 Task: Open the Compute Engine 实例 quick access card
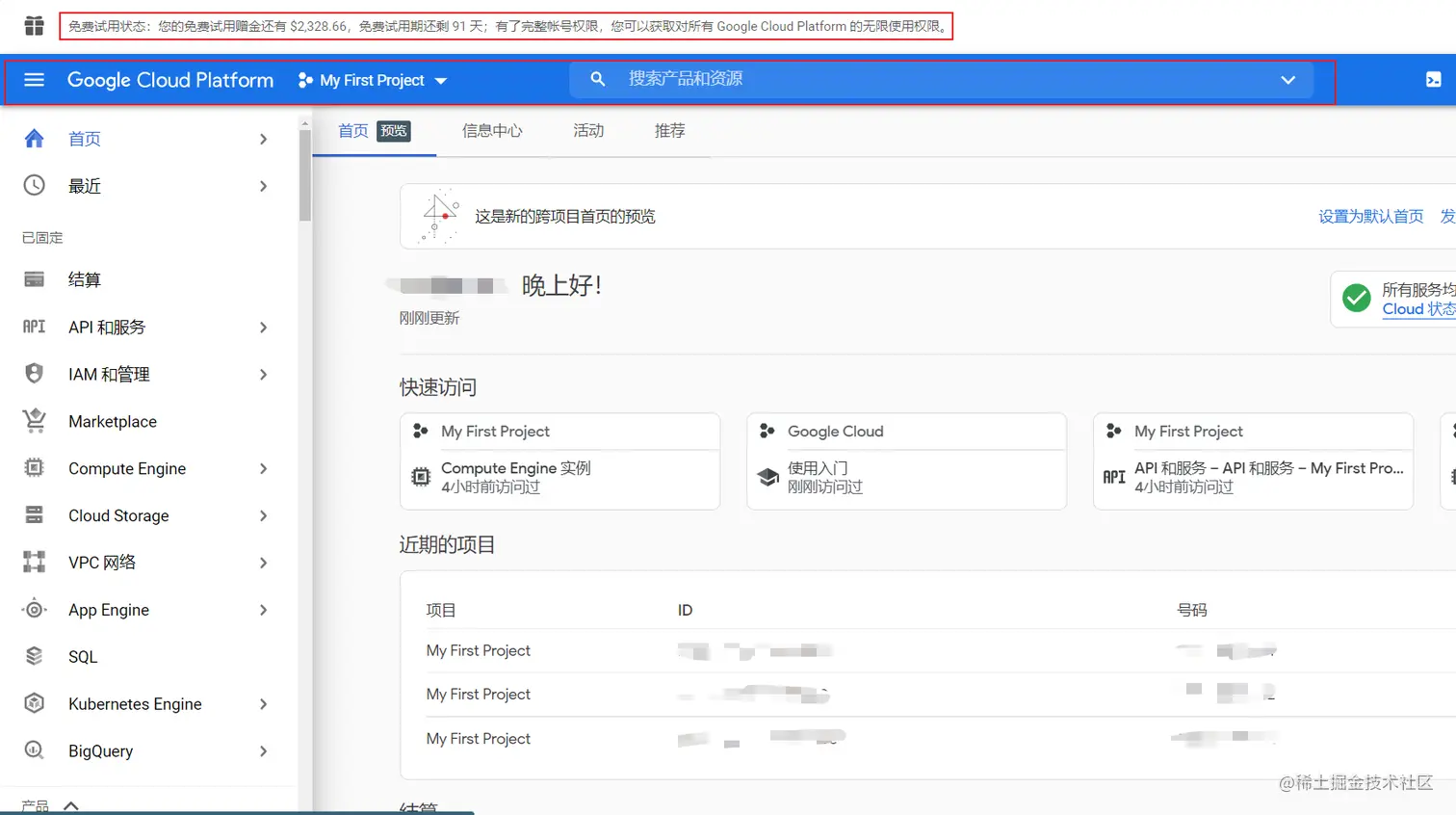(x=560, y=477)
